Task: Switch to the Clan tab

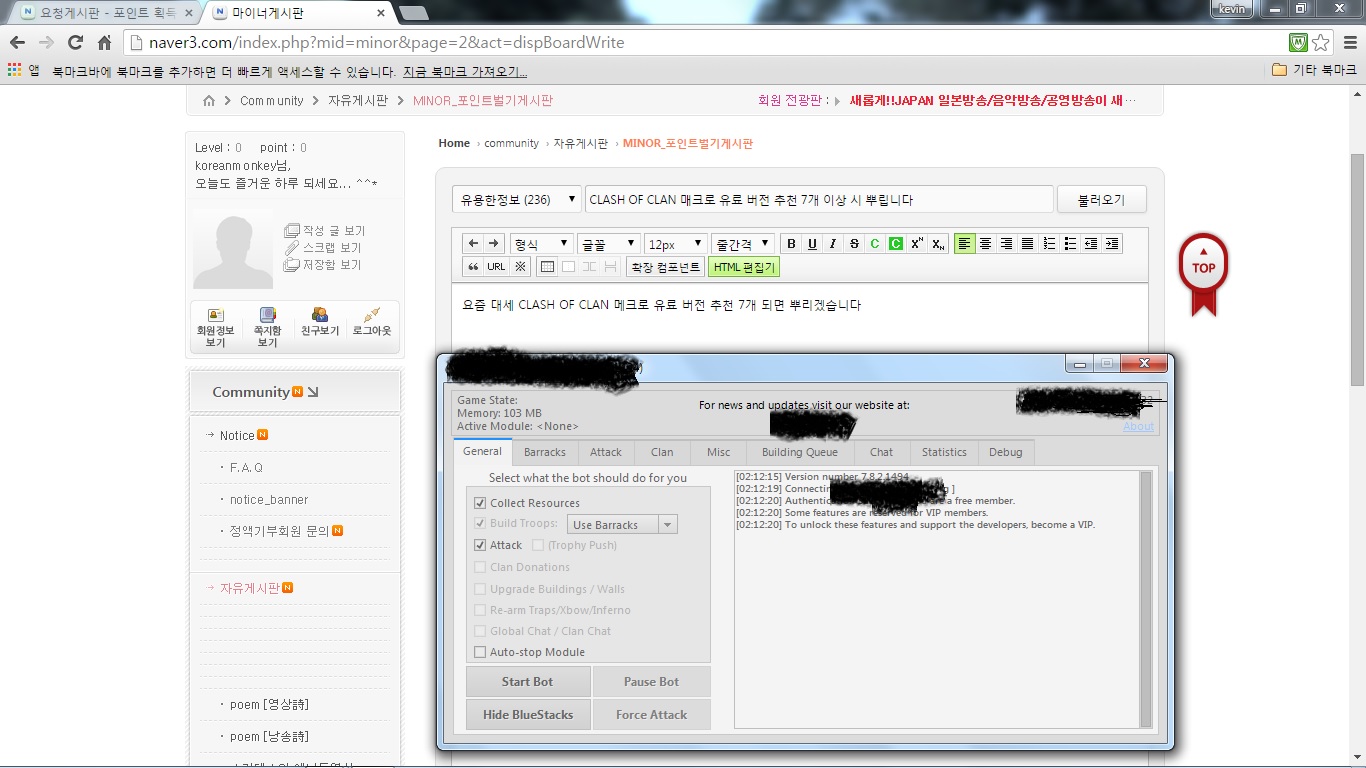Action: pos(662,452)
